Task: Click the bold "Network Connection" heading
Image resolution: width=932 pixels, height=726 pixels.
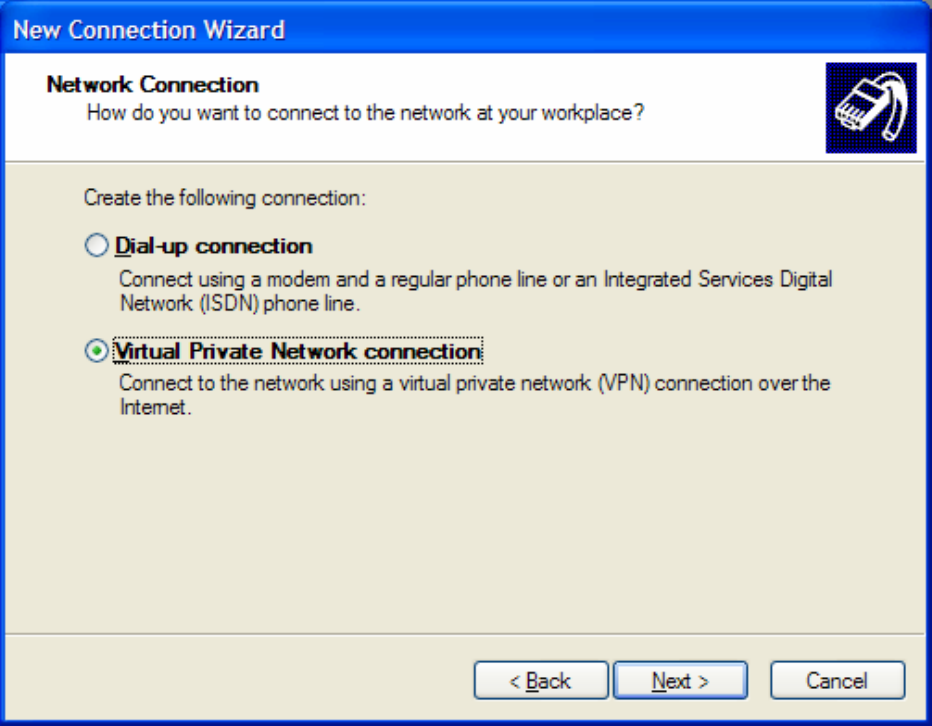Action: (152, 85)
